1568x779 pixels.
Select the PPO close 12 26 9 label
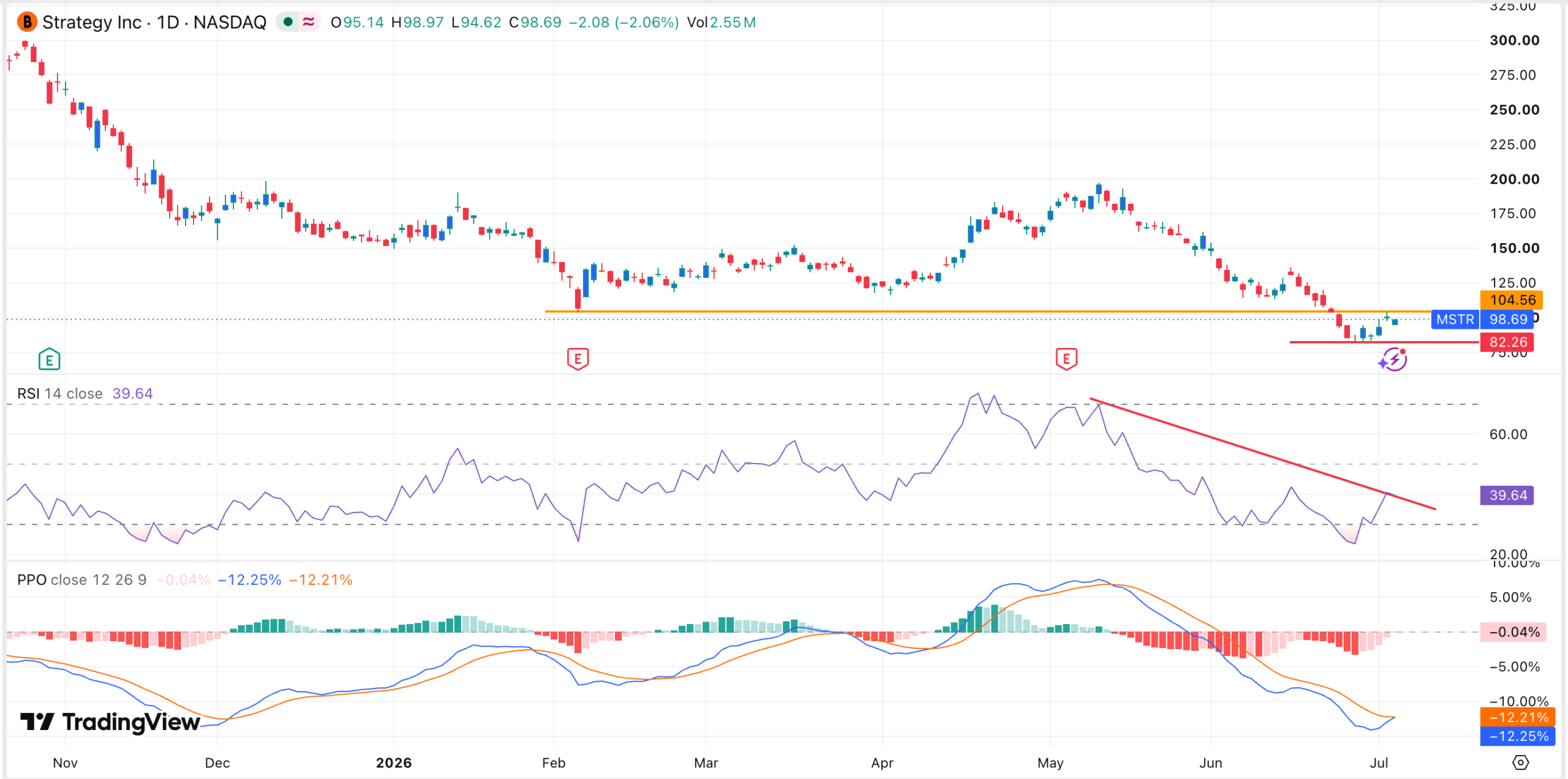pos(81,579)
